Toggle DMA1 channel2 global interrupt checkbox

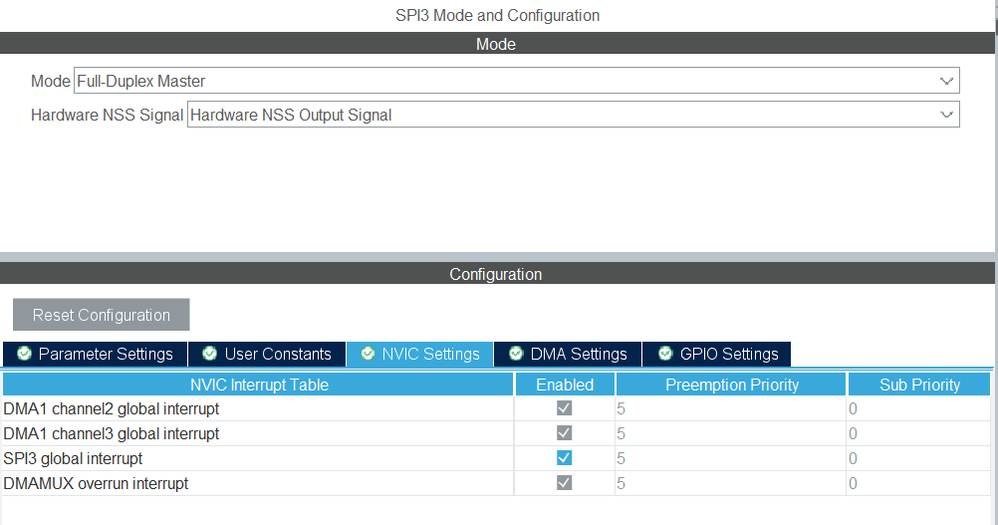coord(564,408)
